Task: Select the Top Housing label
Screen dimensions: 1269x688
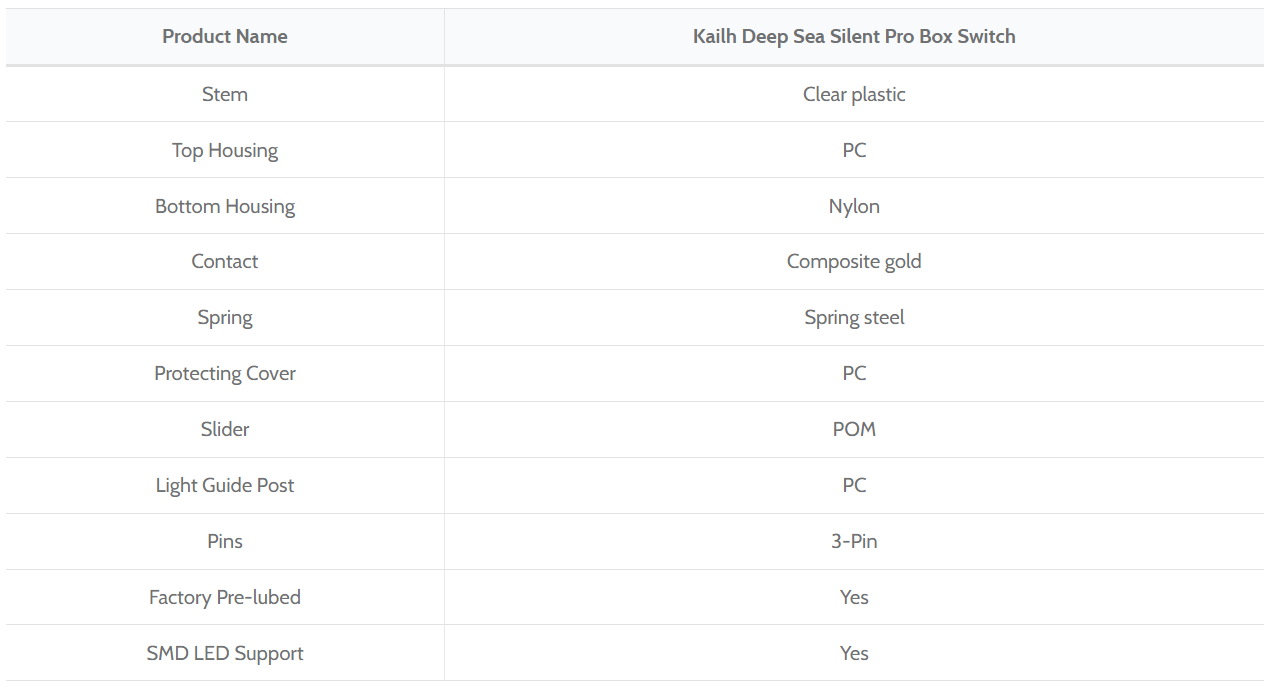Action: (x=225, y=150)
